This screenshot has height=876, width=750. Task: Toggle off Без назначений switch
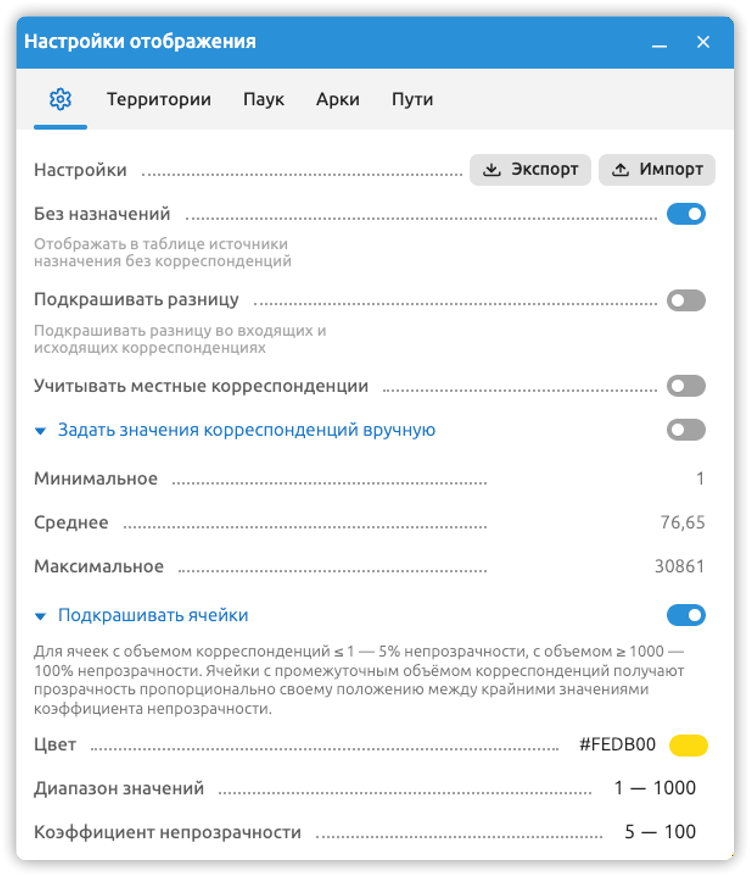tap(686, 214)
